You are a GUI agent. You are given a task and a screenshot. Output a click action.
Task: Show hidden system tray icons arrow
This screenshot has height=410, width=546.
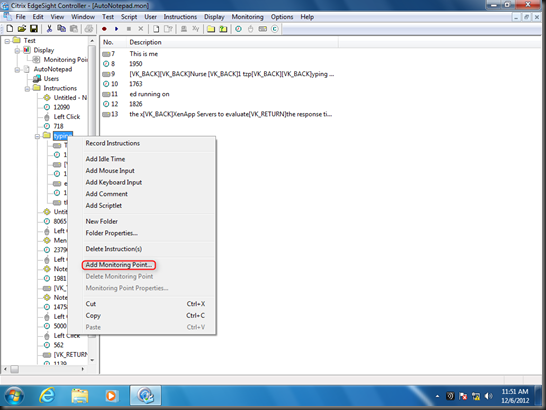pos(437,396)
